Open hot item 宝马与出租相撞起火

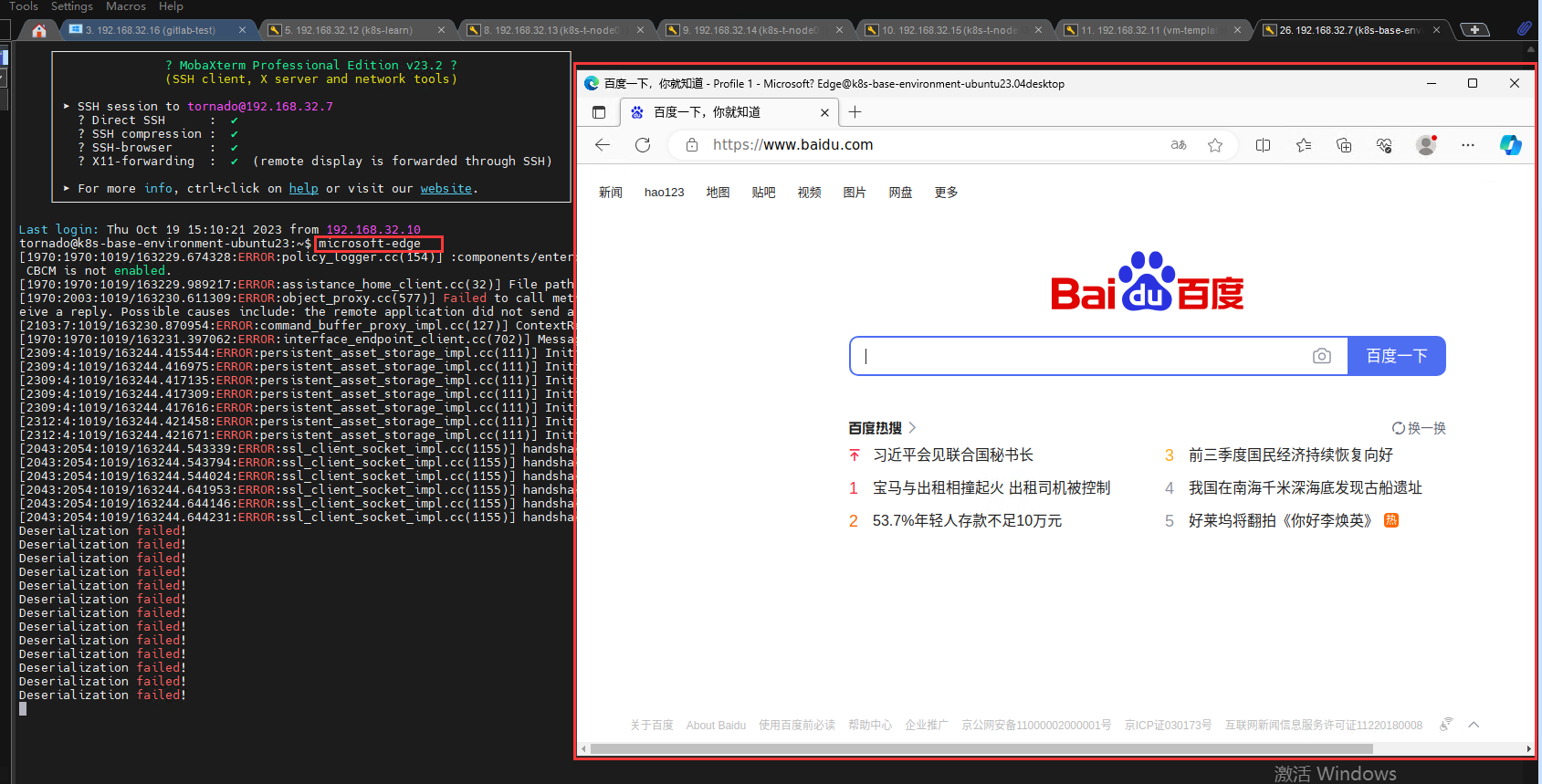coord(991,488)
